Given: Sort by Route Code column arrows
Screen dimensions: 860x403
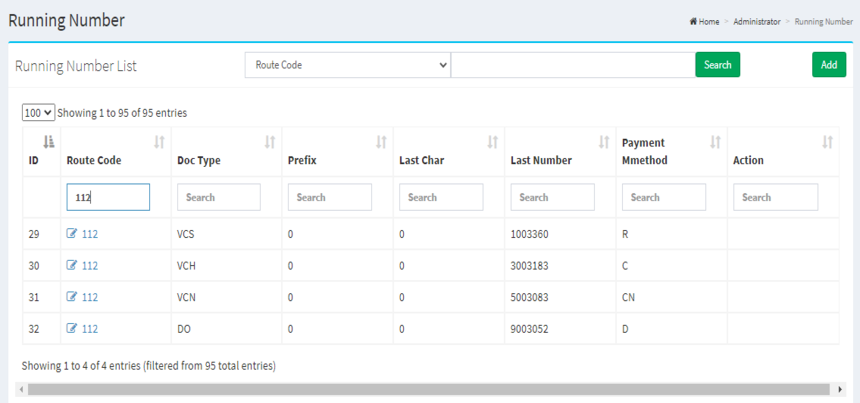Looking at the screenshot, I should [x=159, y=143].
